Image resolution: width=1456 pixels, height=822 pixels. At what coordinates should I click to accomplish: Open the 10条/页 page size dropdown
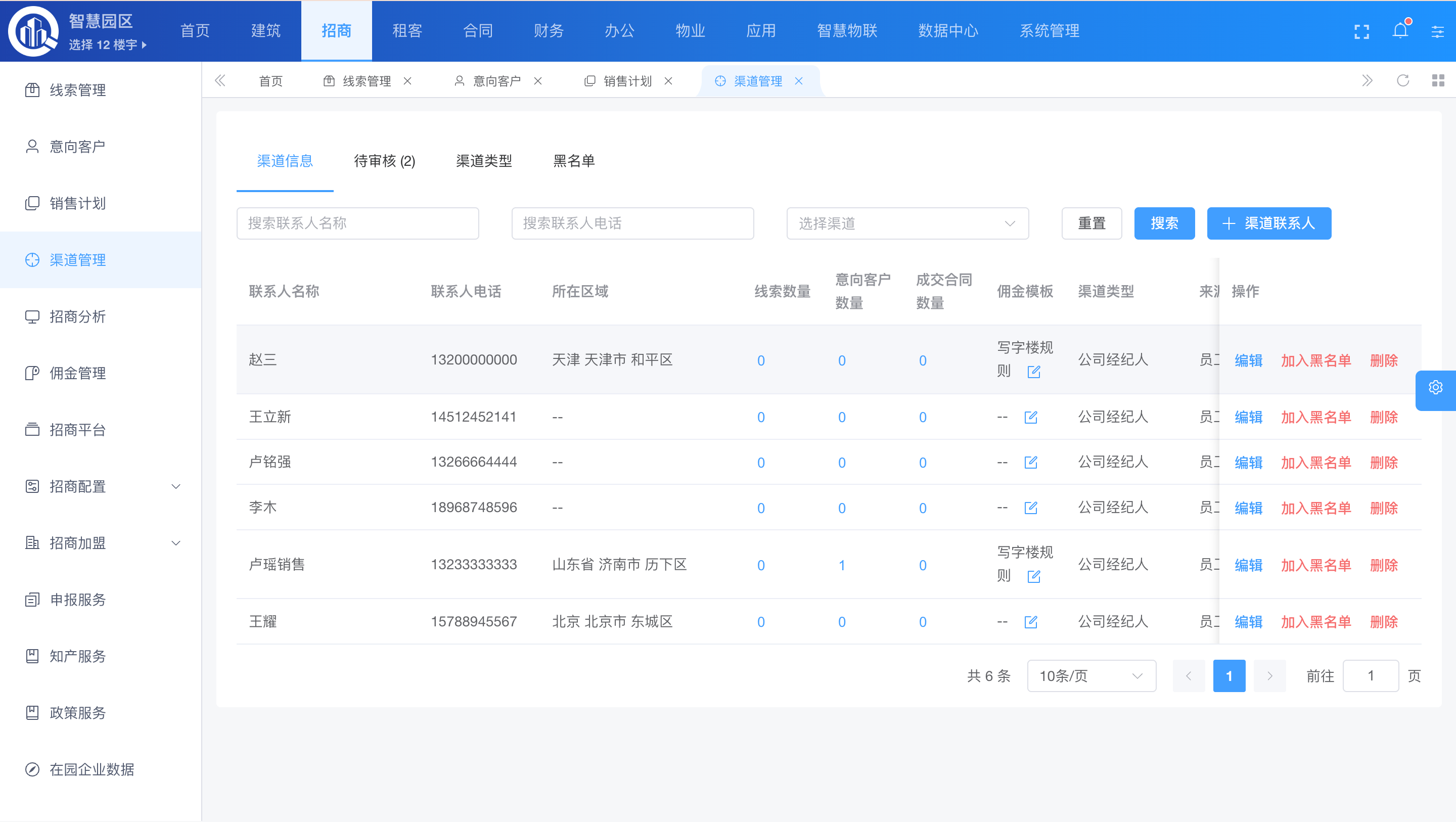point(1091,675)
